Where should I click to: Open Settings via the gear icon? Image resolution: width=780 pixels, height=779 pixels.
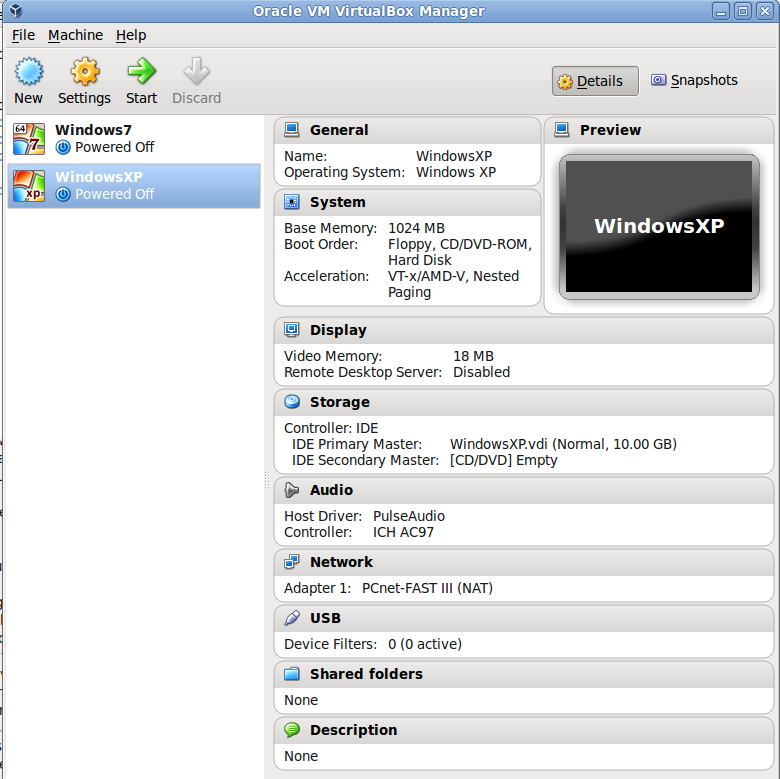(85, 72)
